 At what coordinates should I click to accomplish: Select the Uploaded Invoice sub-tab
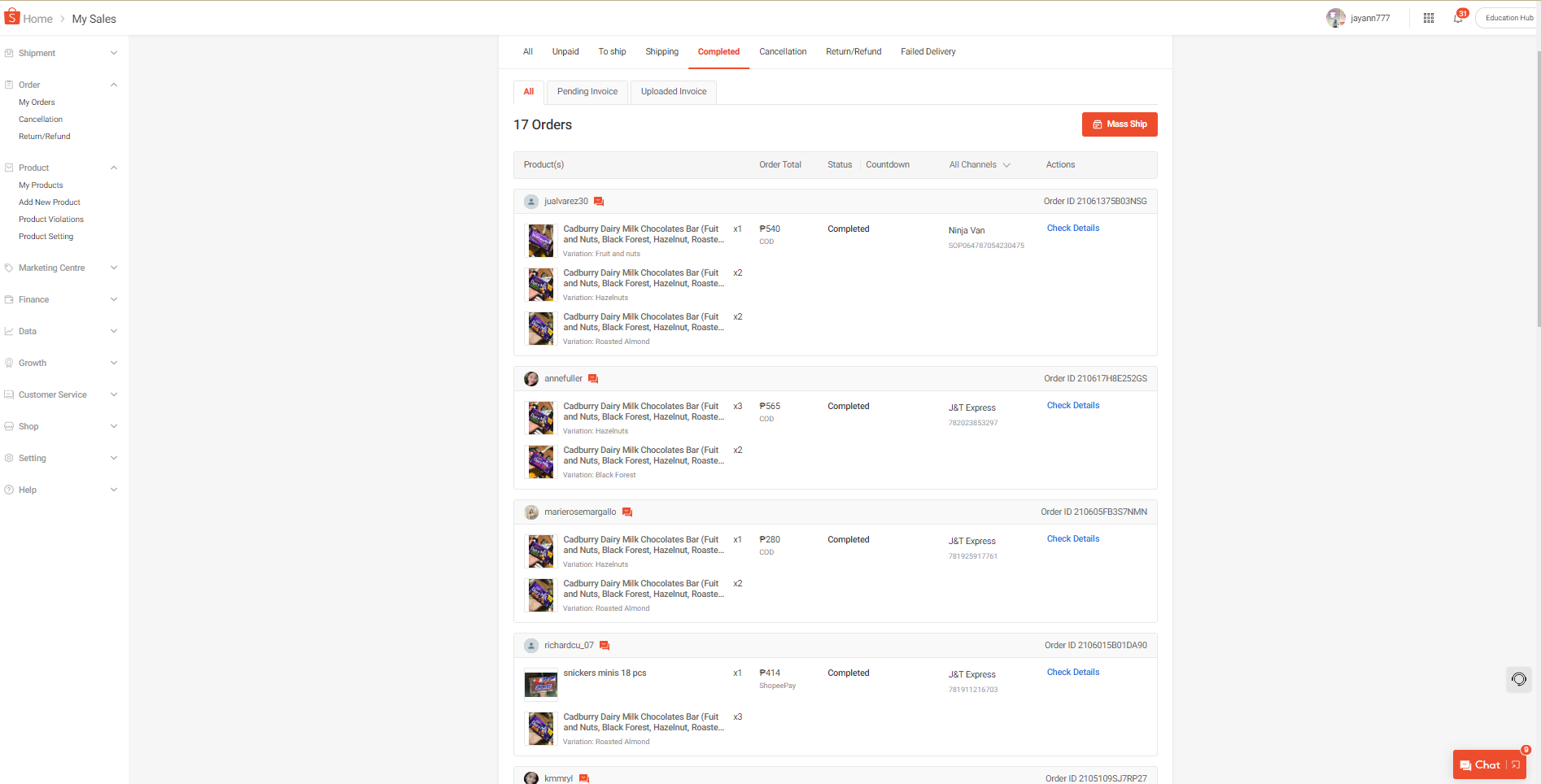674,92
